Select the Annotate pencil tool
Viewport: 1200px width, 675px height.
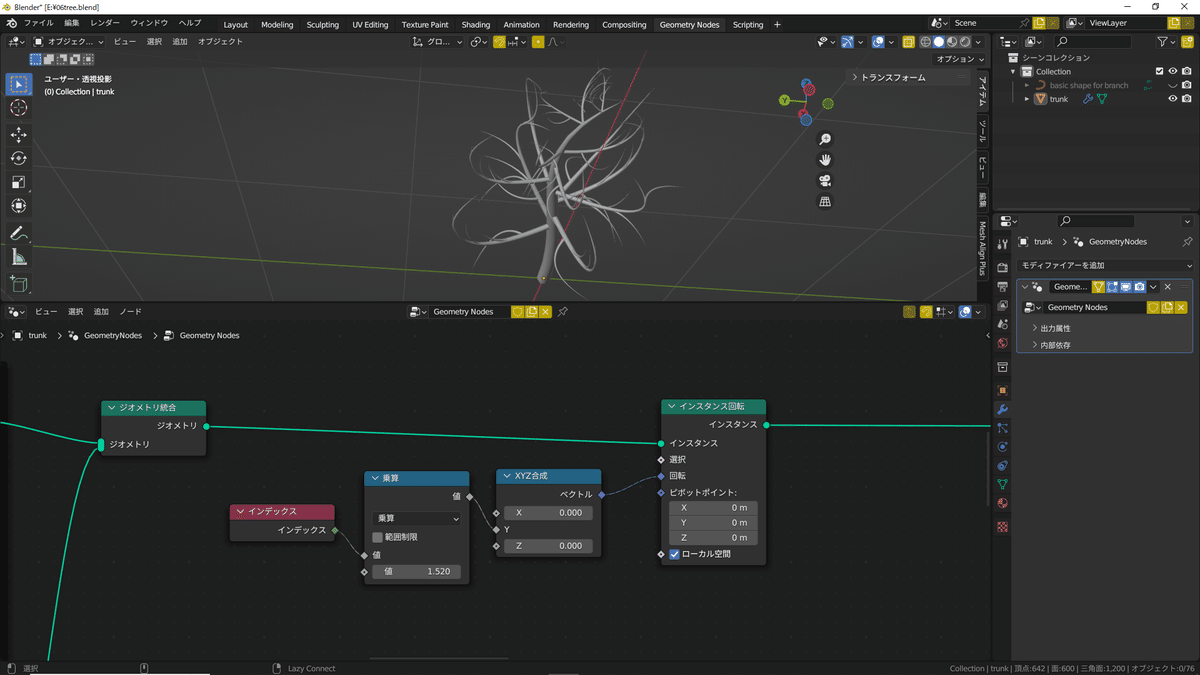pyautogui.click(x=18, y=233)
